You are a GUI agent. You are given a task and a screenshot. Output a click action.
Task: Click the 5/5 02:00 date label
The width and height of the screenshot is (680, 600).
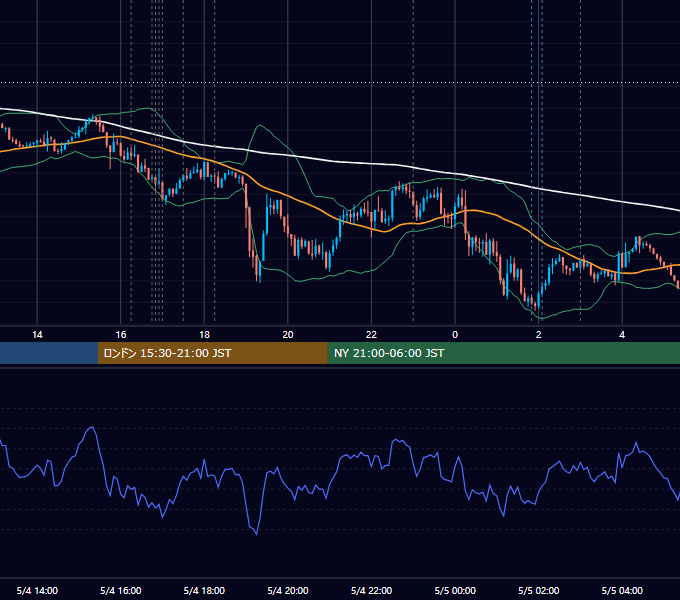539,590
